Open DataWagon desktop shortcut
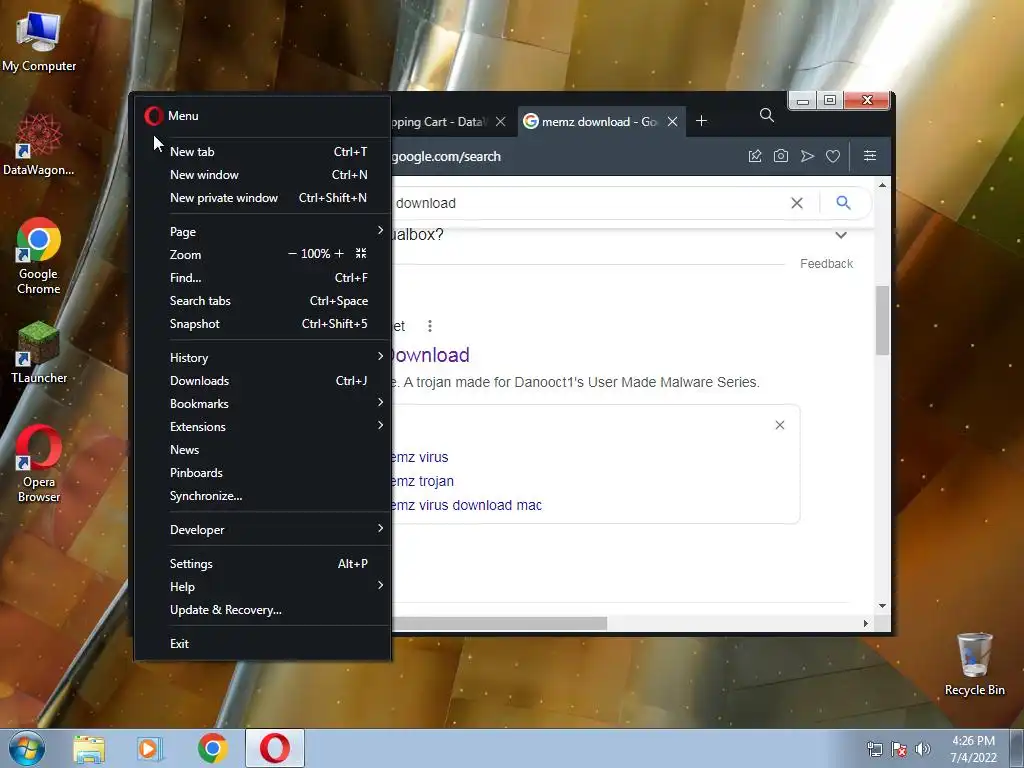The width and height of the screenshot is (1024, 768). point(39,145)
